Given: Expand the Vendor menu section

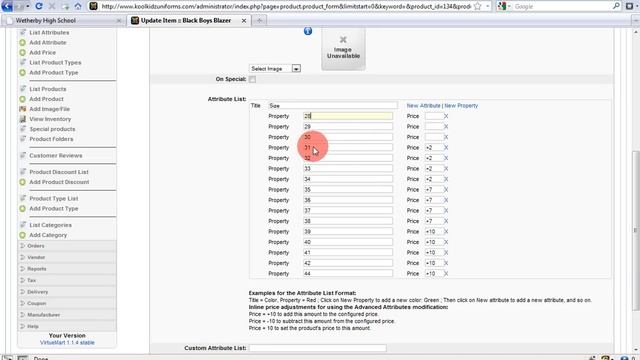Looking at the screenshot, I should [x=67, y=258].
